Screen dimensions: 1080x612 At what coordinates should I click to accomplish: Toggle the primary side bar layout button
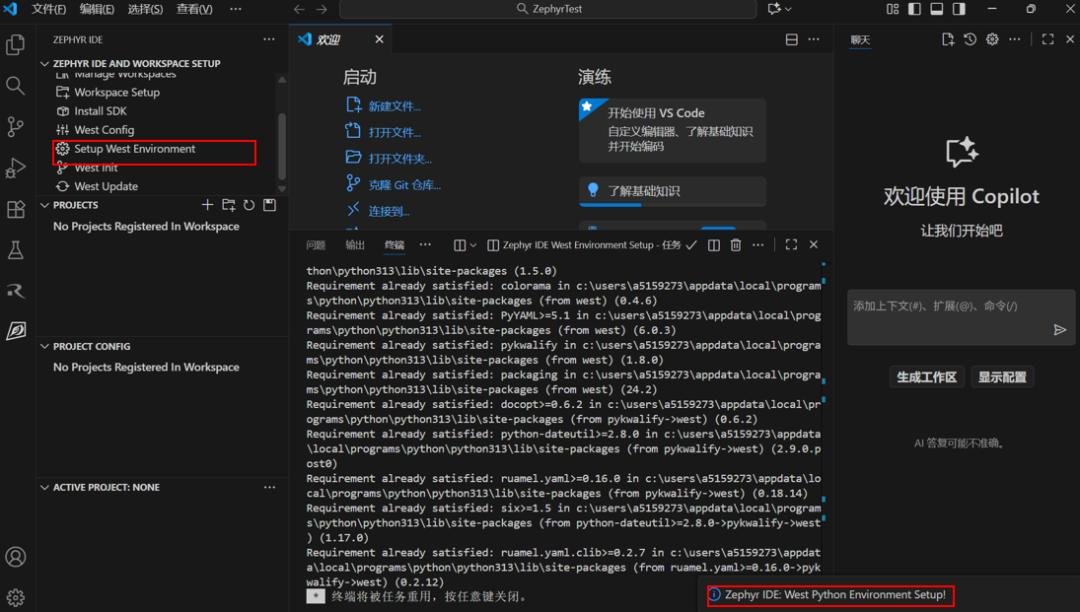click(914, 9)
